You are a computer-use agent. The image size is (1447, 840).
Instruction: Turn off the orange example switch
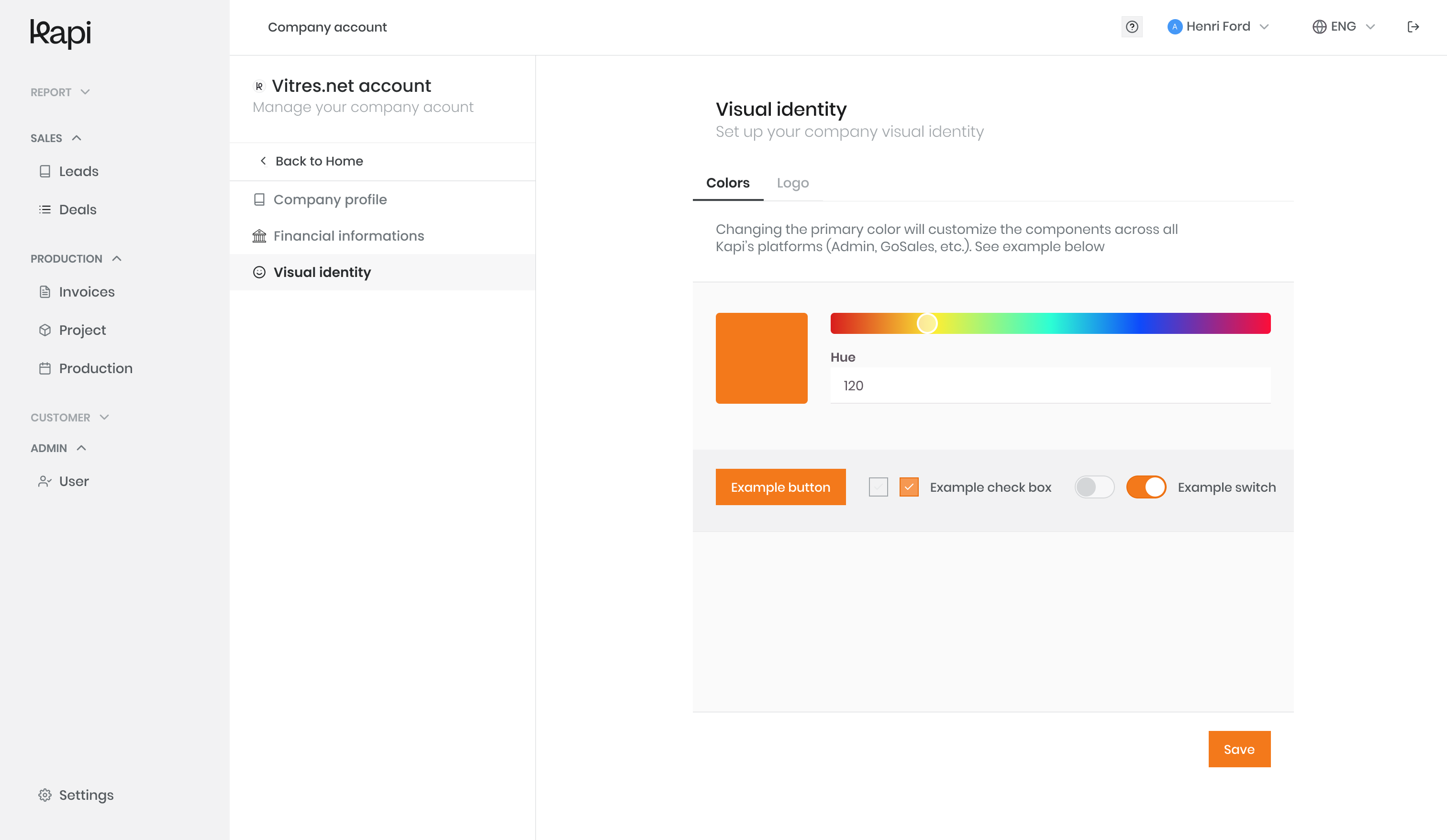(x=1146, y=487)
